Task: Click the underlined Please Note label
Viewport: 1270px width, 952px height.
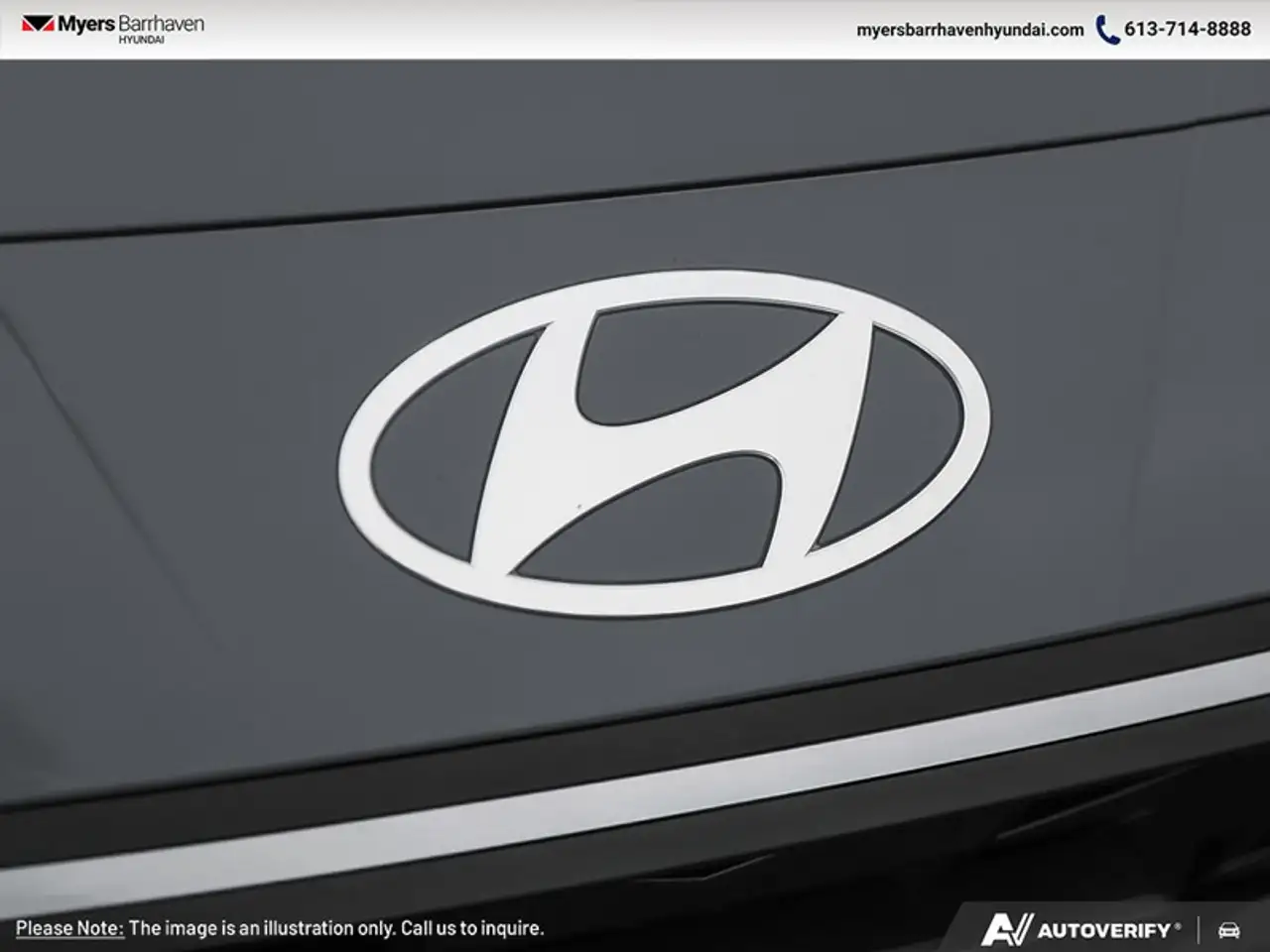Action: (x=69, y=928)
